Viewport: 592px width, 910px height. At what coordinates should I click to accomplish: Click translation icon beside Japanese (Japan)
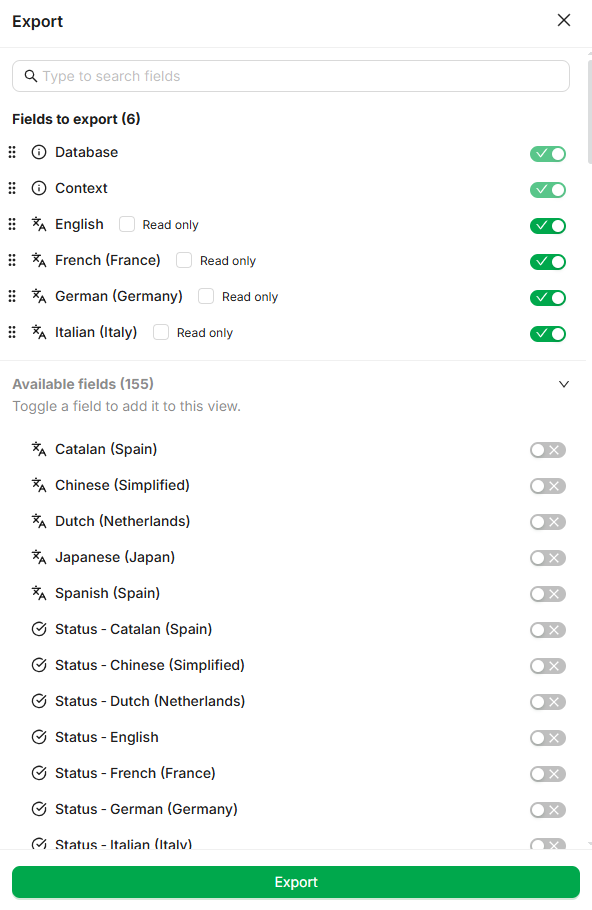point(39,557)
